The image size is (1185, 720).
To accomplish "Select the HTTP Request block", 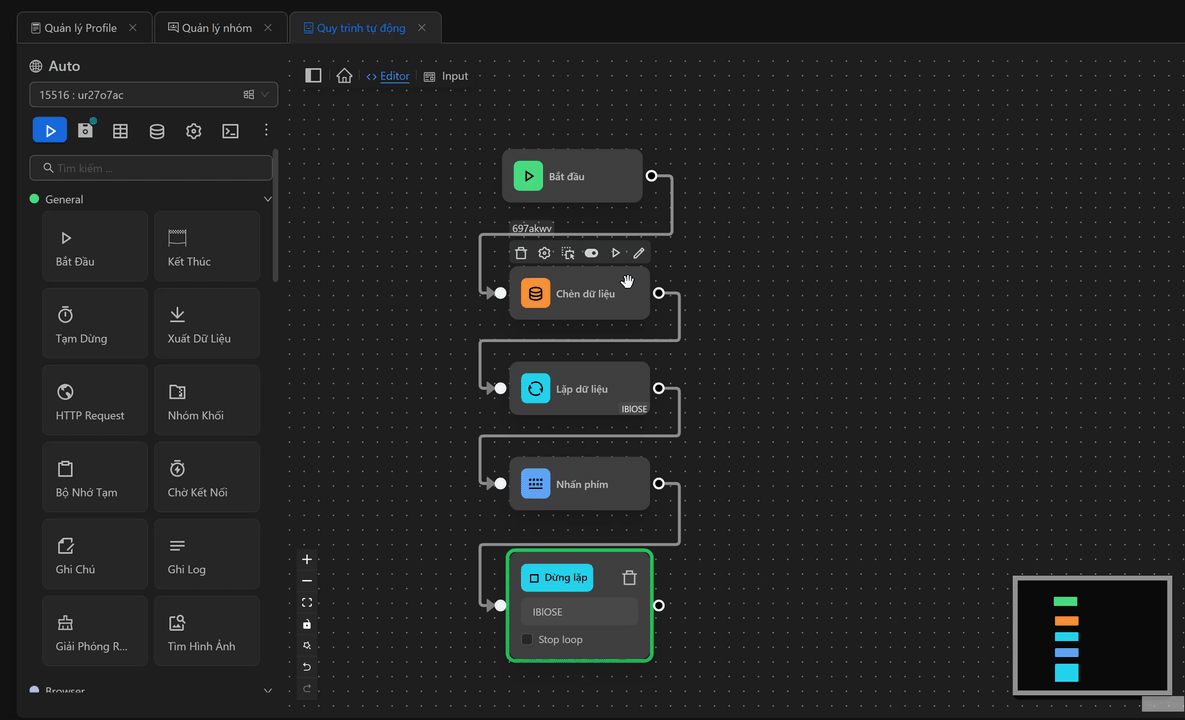I will [95, 403].
